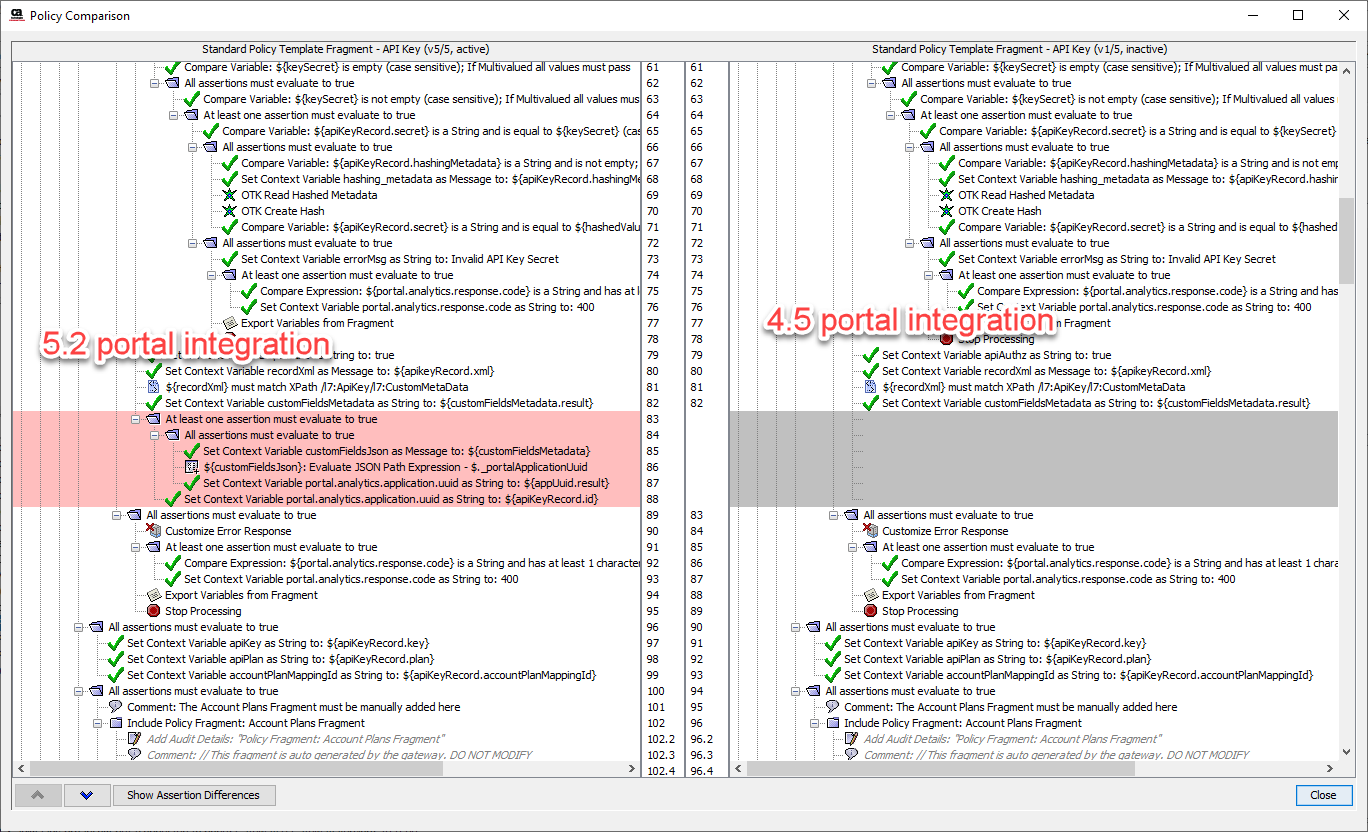Collapse line 83 assertion folder in v1/5 pane
The width and height of the screenshot is (1368, 832).
point(834,515)
